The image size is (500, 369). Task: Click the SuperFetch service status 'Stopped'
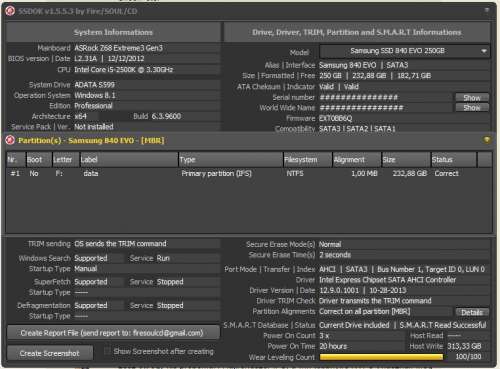pyautogui.click(x=170, y=282)
